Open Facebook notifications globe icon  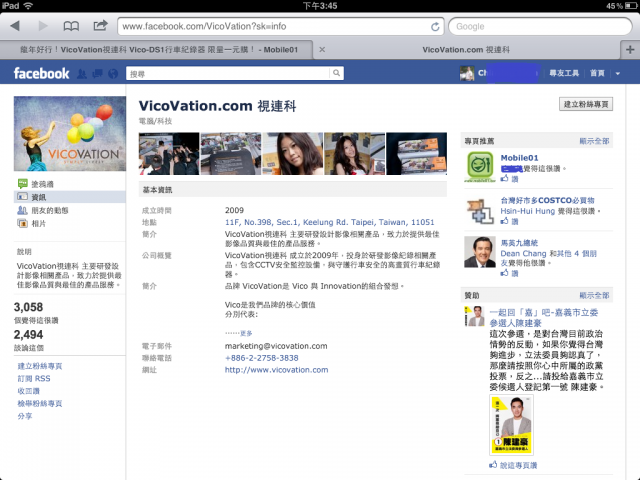113,74
